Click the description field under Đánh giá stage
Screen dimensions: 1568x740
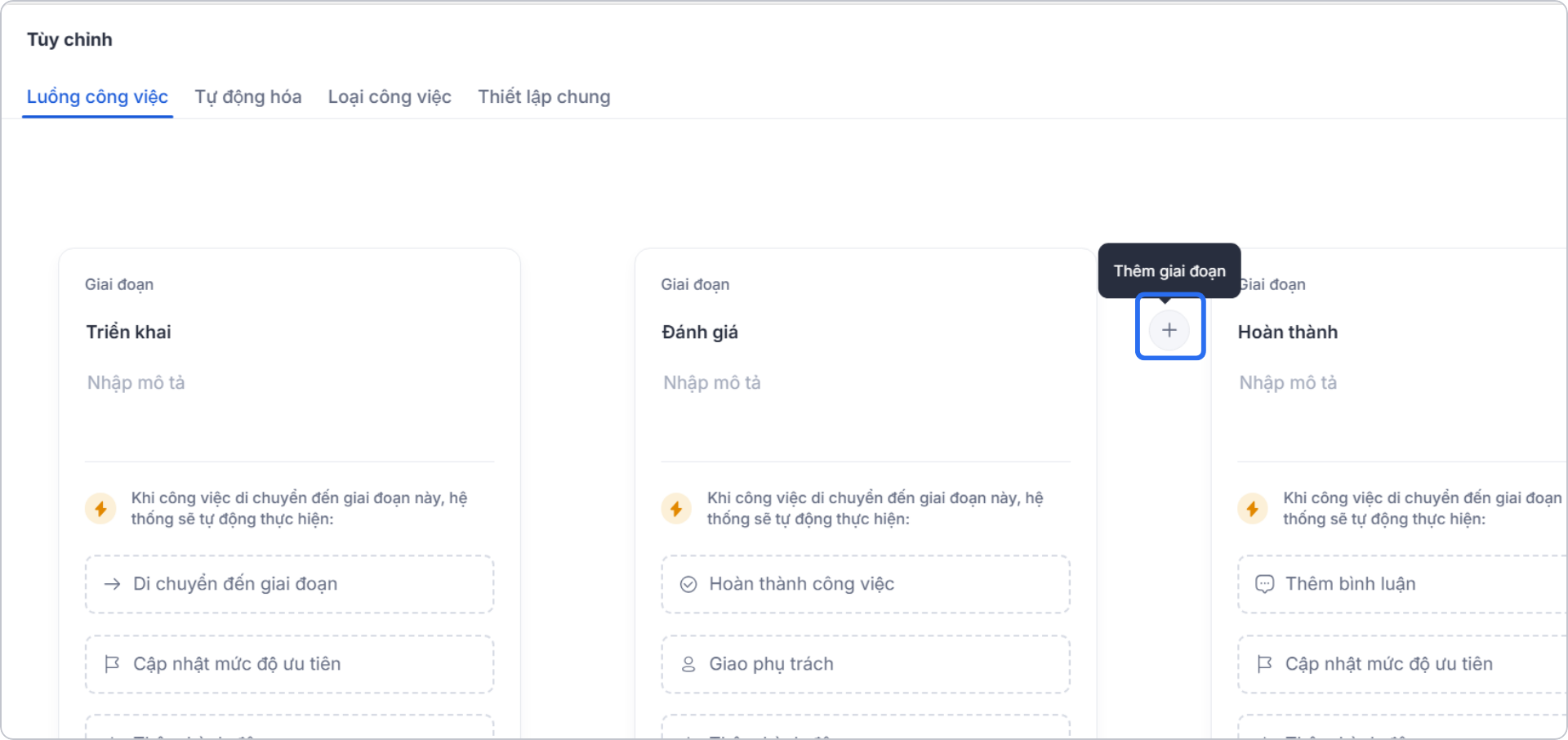(712, 382)
